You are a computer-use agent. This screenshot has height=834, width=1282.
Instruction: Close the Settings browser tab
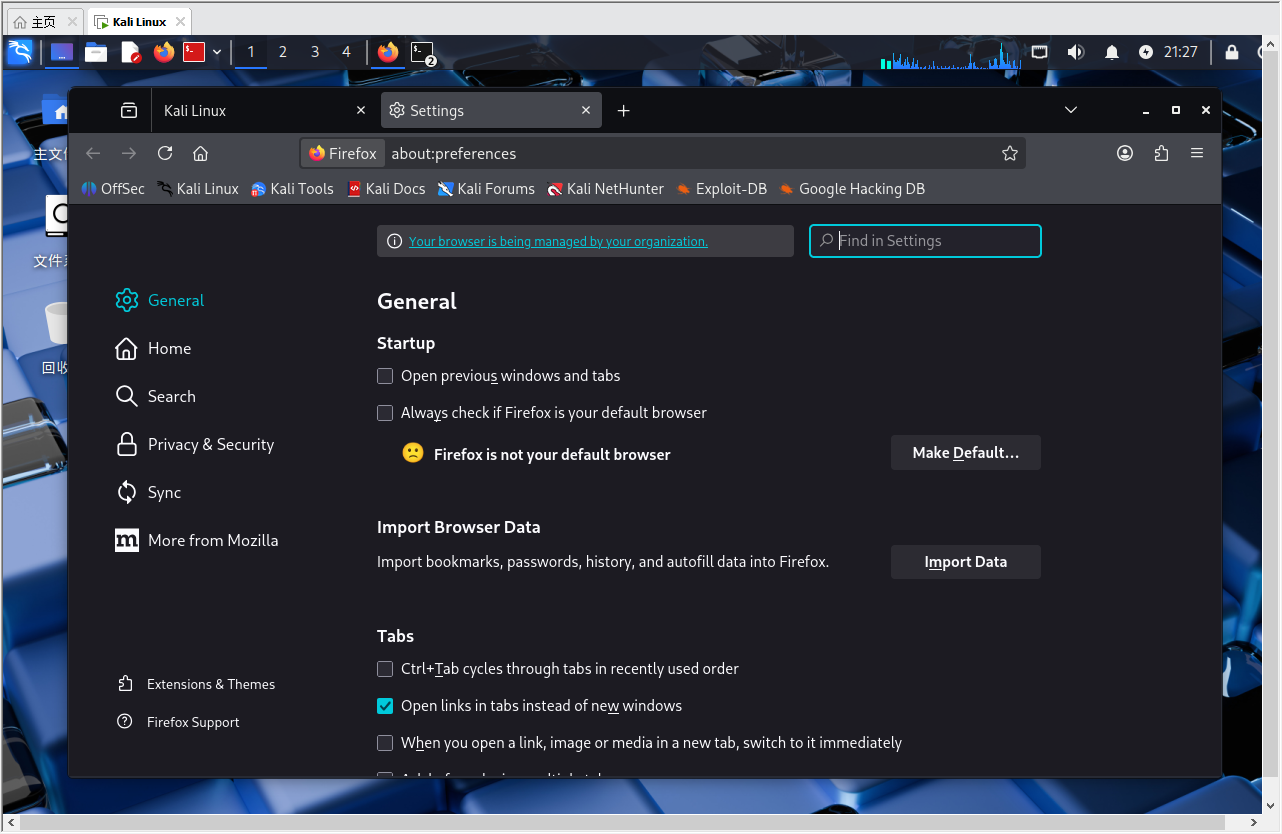tap(587, 110)
